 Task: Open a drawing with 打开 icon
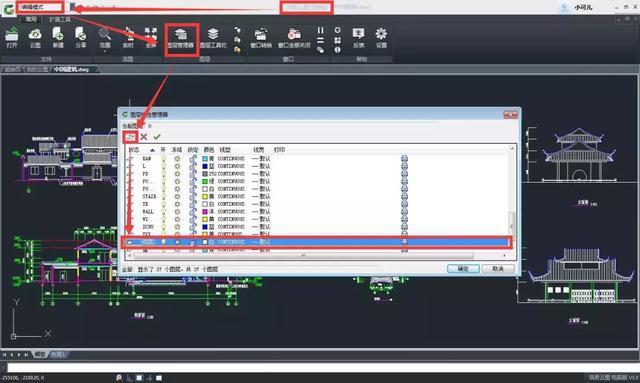pyautogui.click(x=12, y=38)
